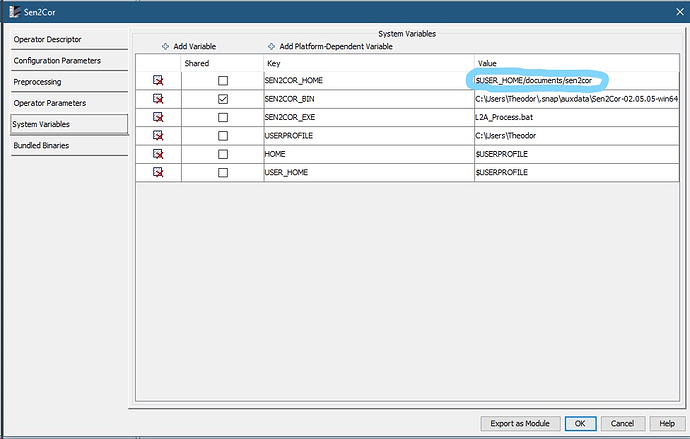
Task: Select the HOME row $USERPROFILE value
Action: coord(576,154)
